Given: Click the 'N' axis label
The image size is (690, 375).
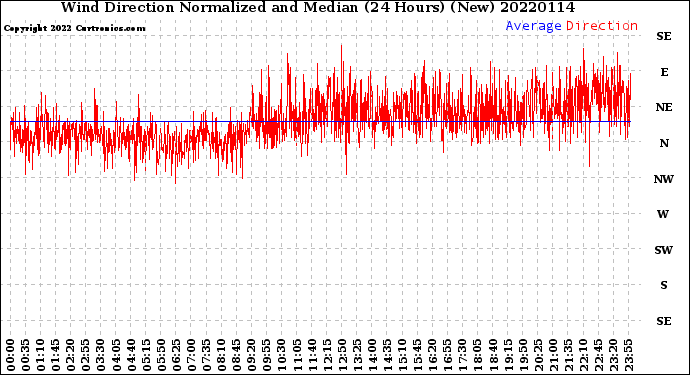Looking at the screenshot, I should (664, 143).
